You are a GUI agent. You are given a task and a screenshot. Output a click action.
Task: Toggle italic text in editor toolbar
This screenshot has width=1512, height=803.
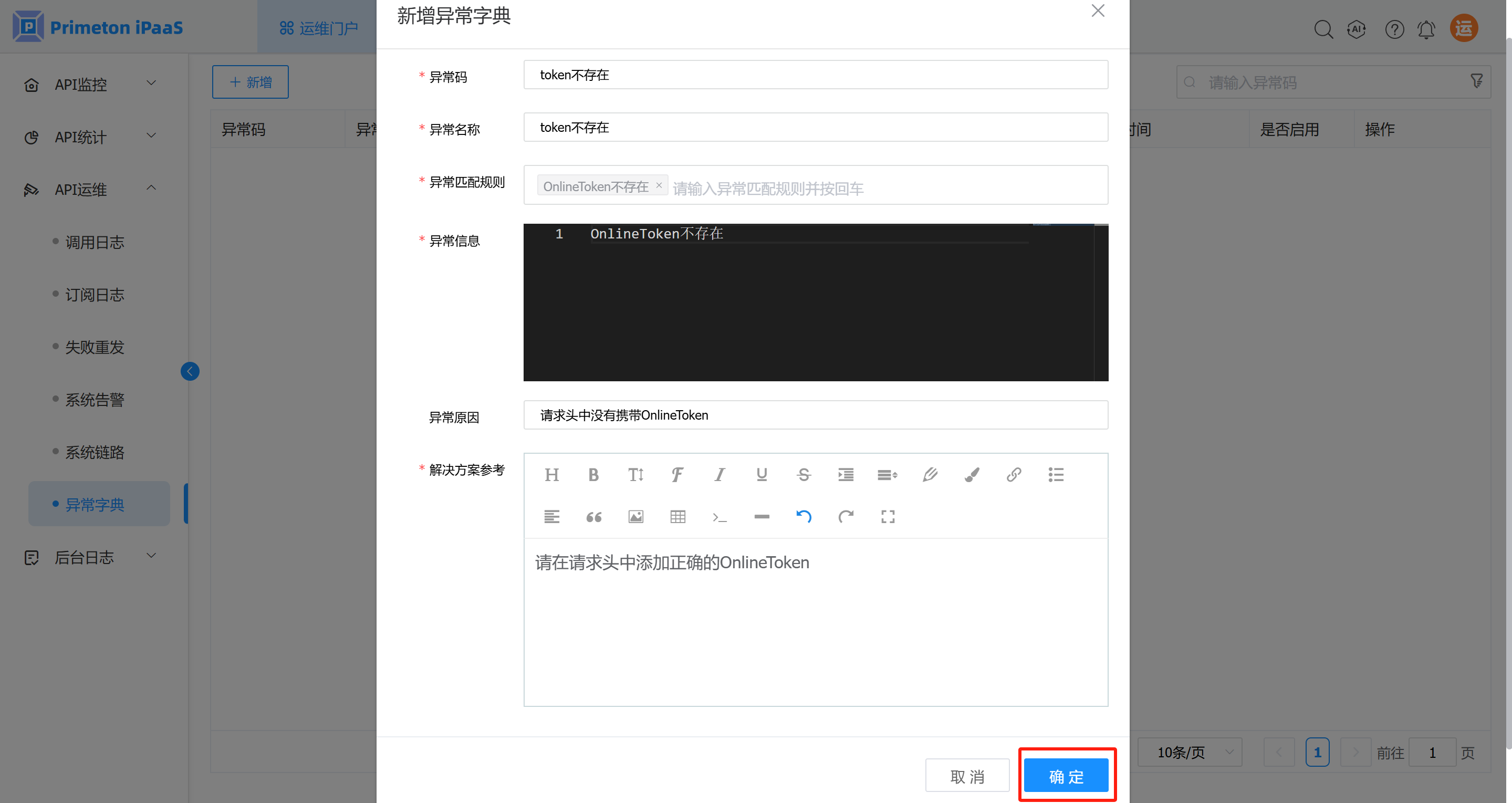[719, 474]
